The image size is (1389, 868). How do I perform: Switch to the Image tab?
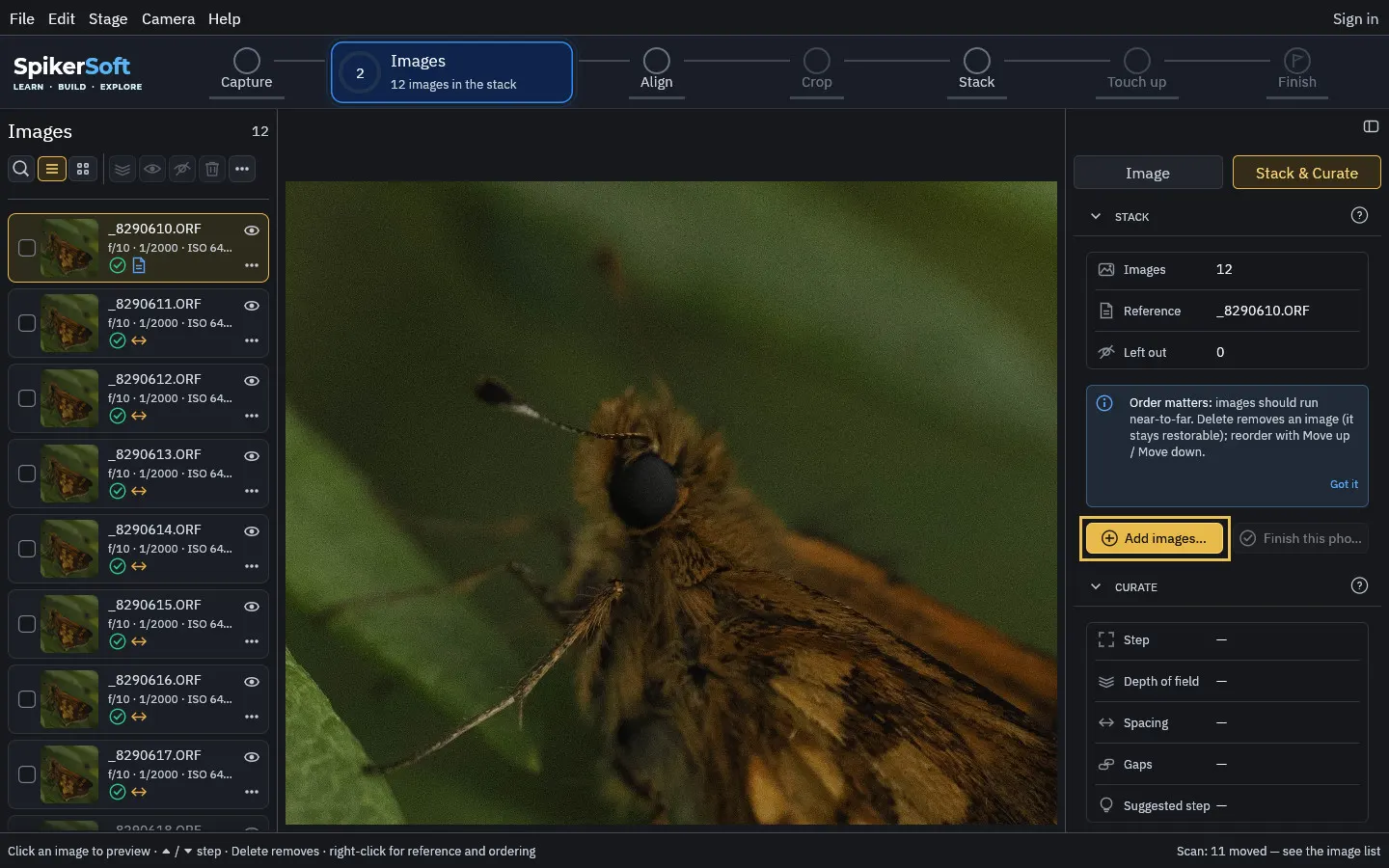[1148, 173]
